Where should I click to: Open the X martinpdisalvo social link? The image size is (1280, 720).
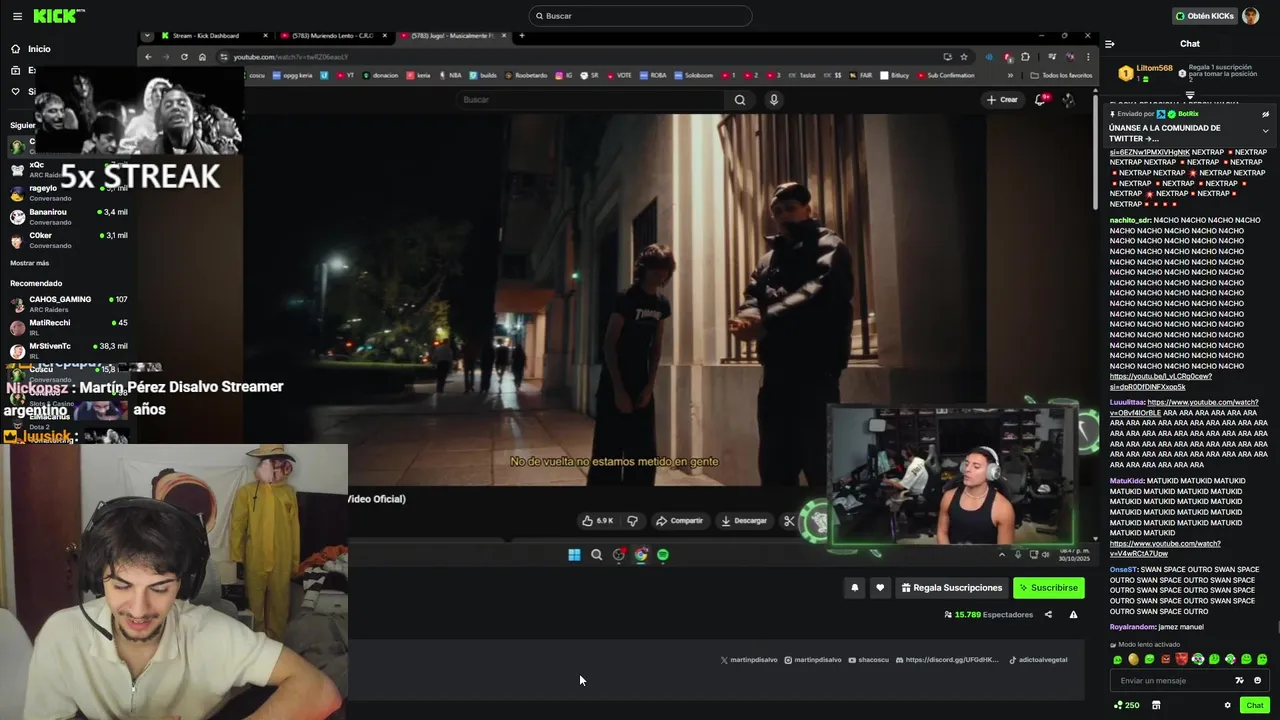(x=748, y=660)
